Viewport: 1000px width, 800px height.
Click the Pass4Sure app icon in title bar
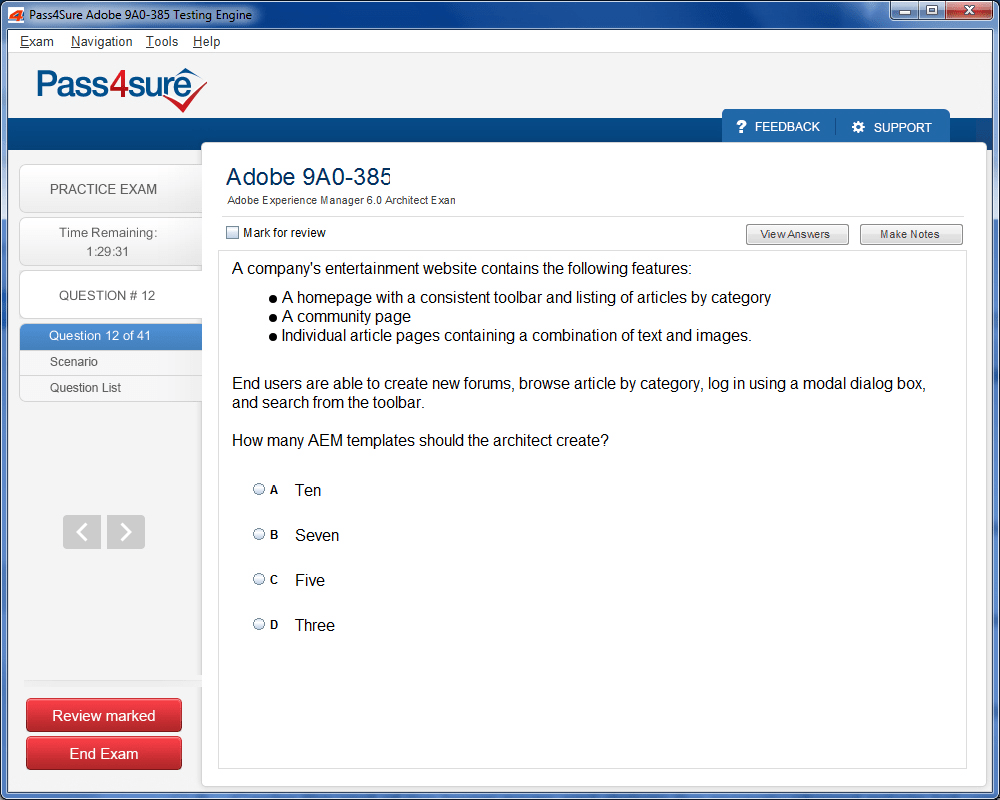tap(16, 14)
